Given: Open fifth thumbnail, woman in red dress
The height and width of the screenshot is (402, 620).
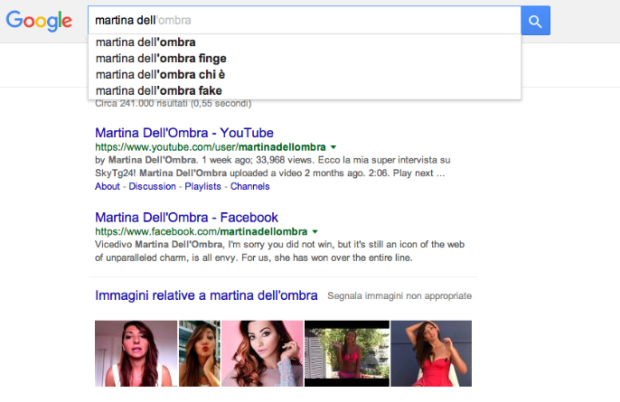Looking at the screenshot, I should coord(431,353).
